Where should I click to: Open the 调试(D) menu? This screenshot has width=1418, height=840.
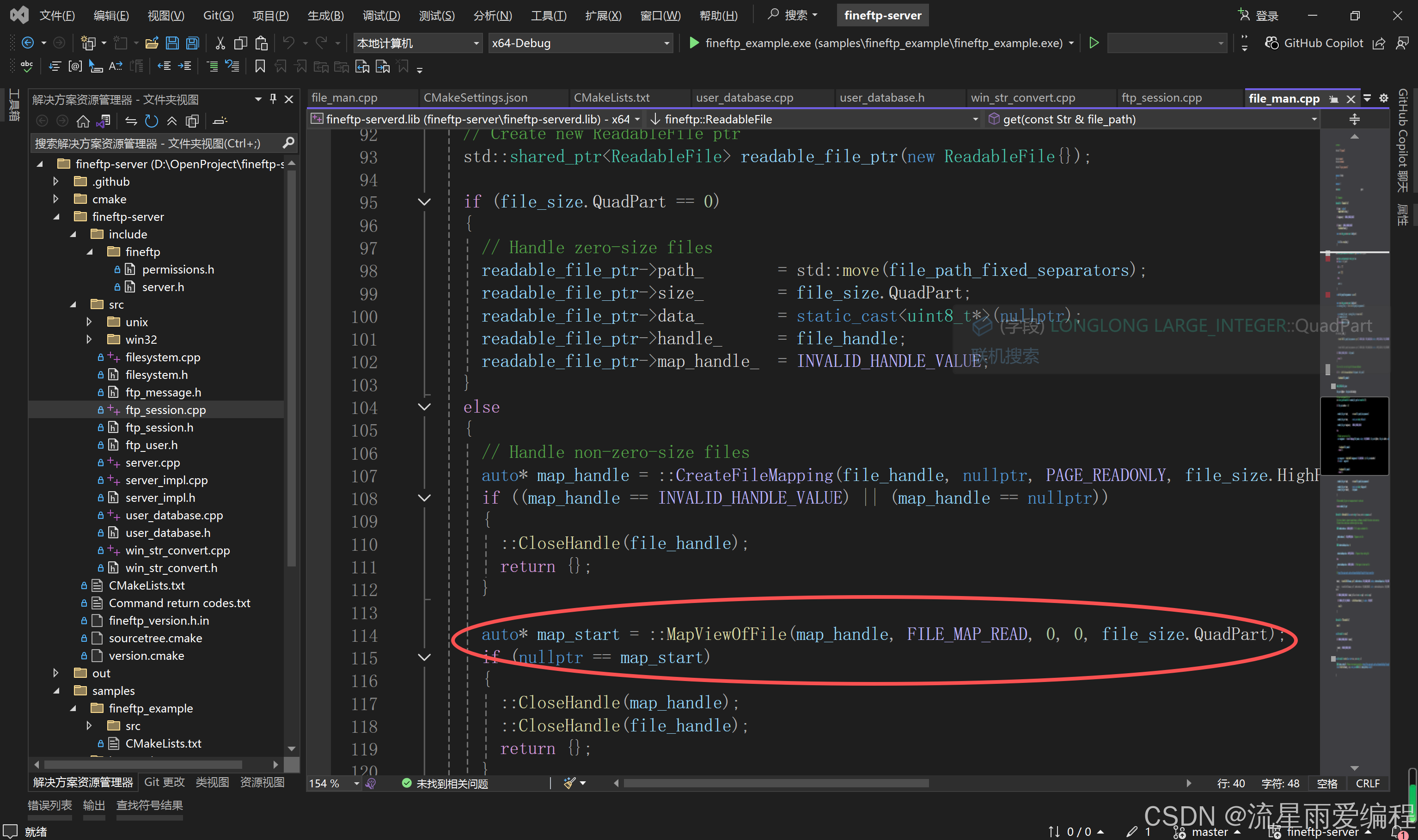tap(381, 15)
